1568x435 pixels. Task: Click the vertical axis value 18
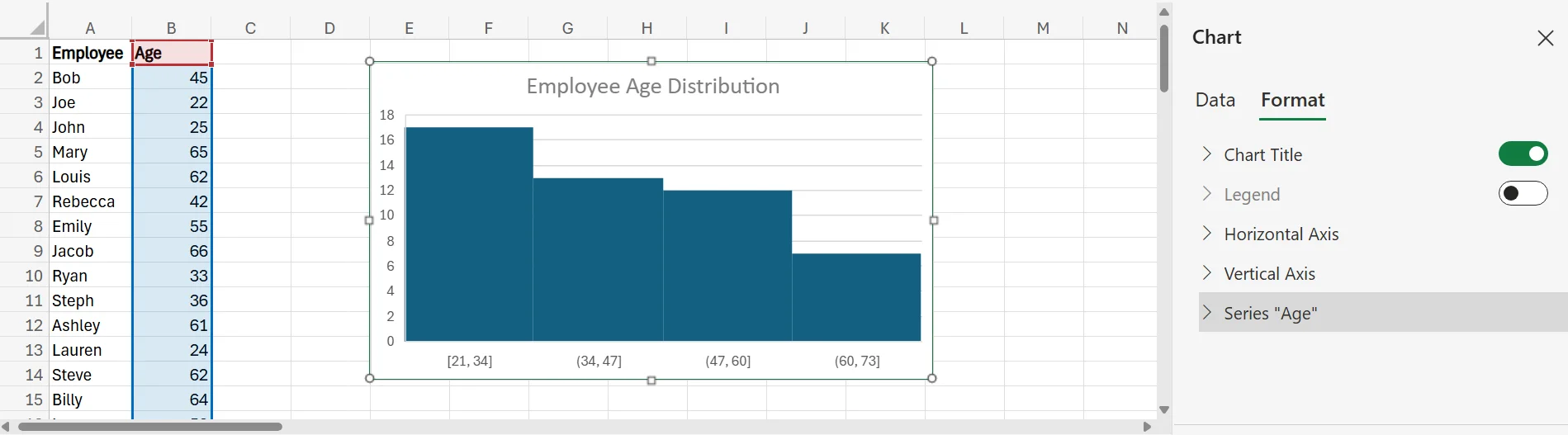click(386, 115)
